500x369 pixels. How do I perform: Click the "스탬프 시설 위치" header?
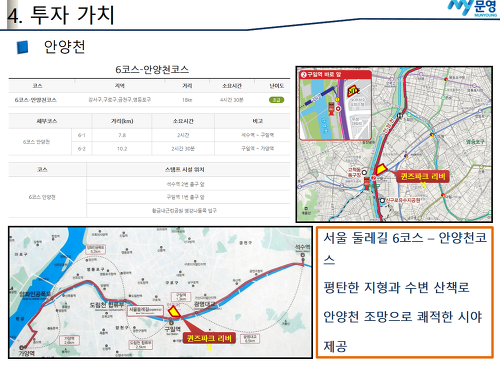click(184, 170)
